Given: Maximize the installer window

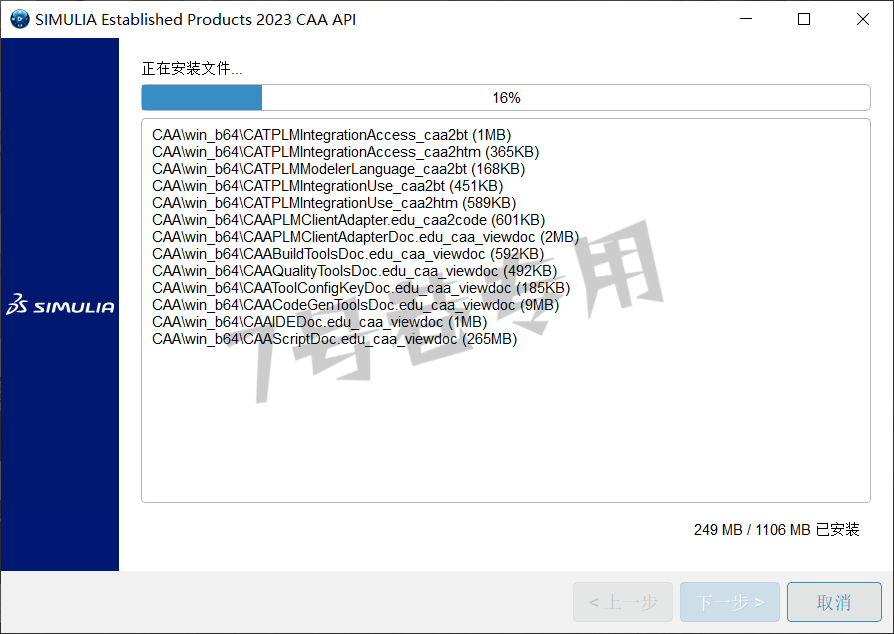Looking at the screenshot, I should pyautogui.click(x=804, y=19).
